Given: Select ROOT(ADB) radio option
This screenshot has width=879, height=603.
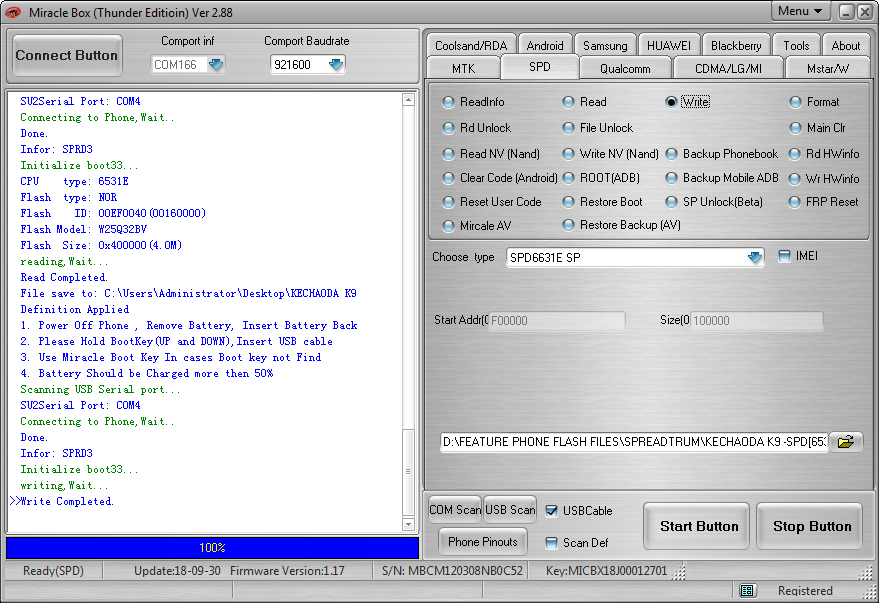Looking at the screenshot, I should (x=568, y=178).
